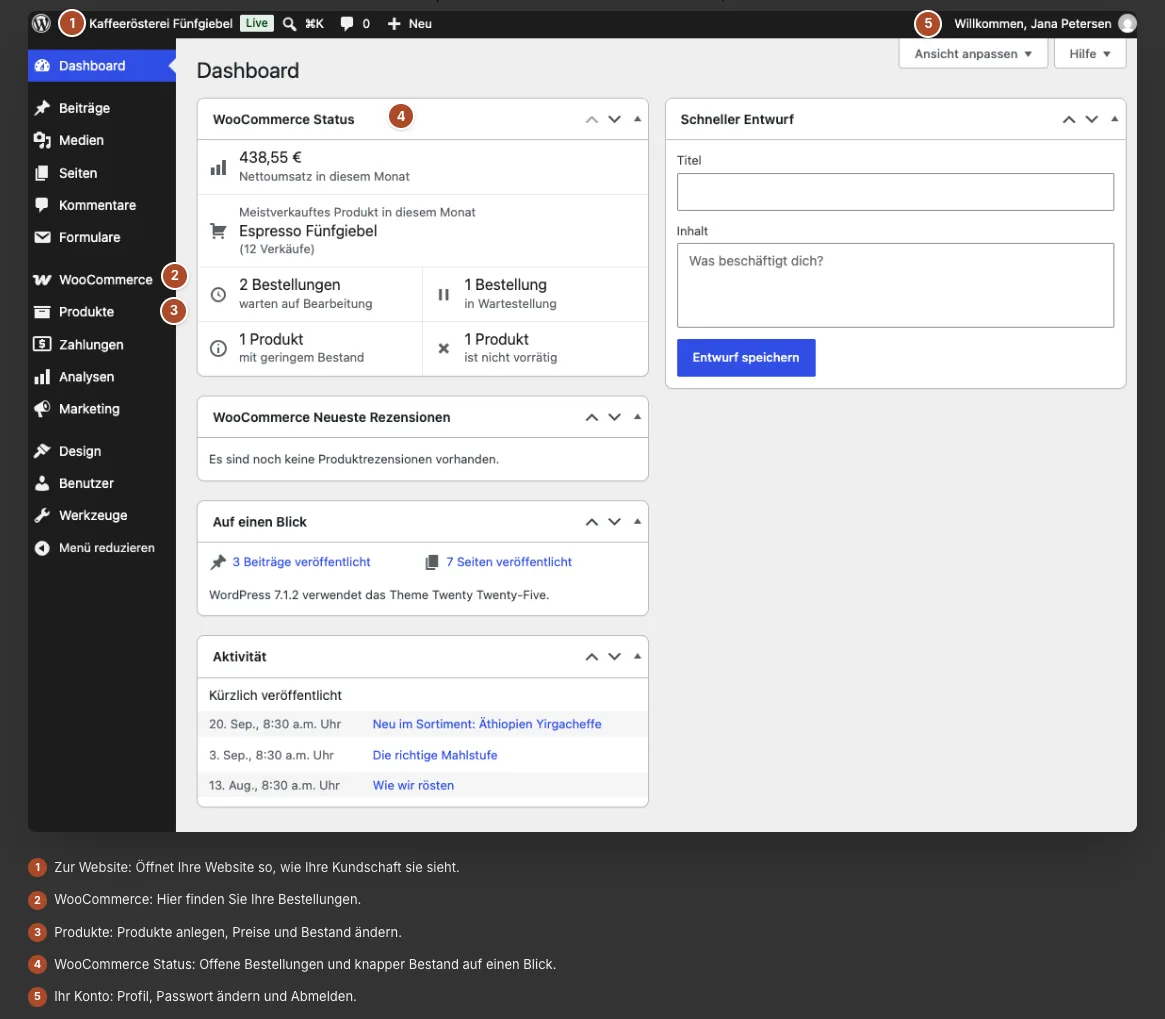The width and height of the screenshot is (1165, 1019).
Task: Click into the Inhalt text area
Action: coord(895,285)
